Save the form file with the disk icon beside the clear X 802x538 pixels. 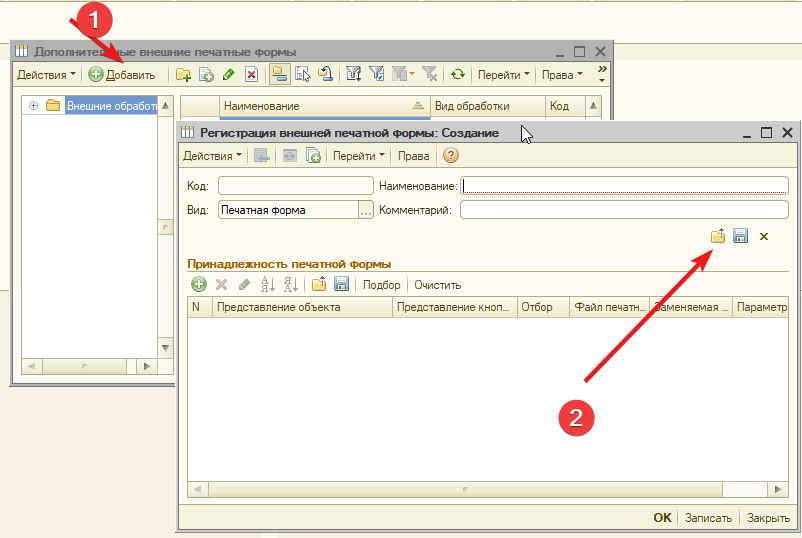(741, 236)
